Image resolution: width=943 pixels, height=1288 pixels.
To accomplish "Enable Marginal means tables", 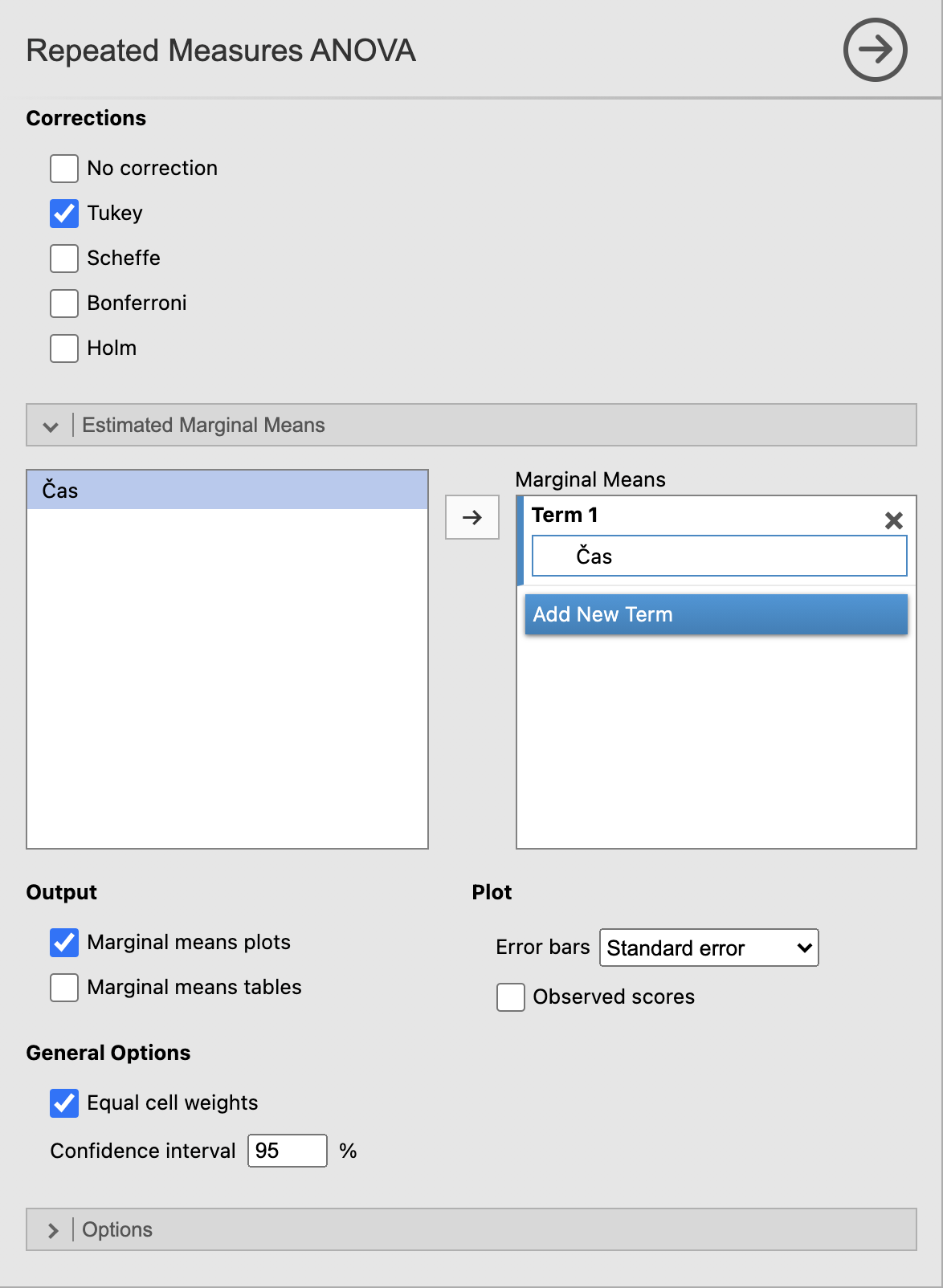I will tap(64, 988).
